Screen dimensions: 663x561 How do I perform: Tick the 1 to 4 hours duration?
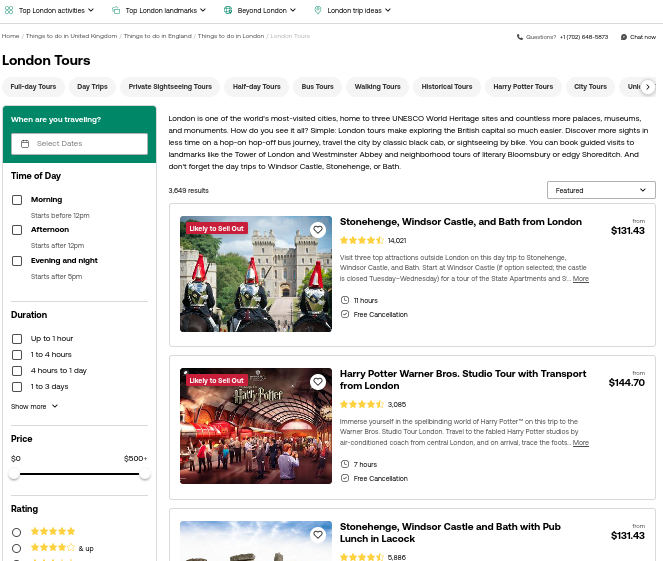tap(17, 355)
